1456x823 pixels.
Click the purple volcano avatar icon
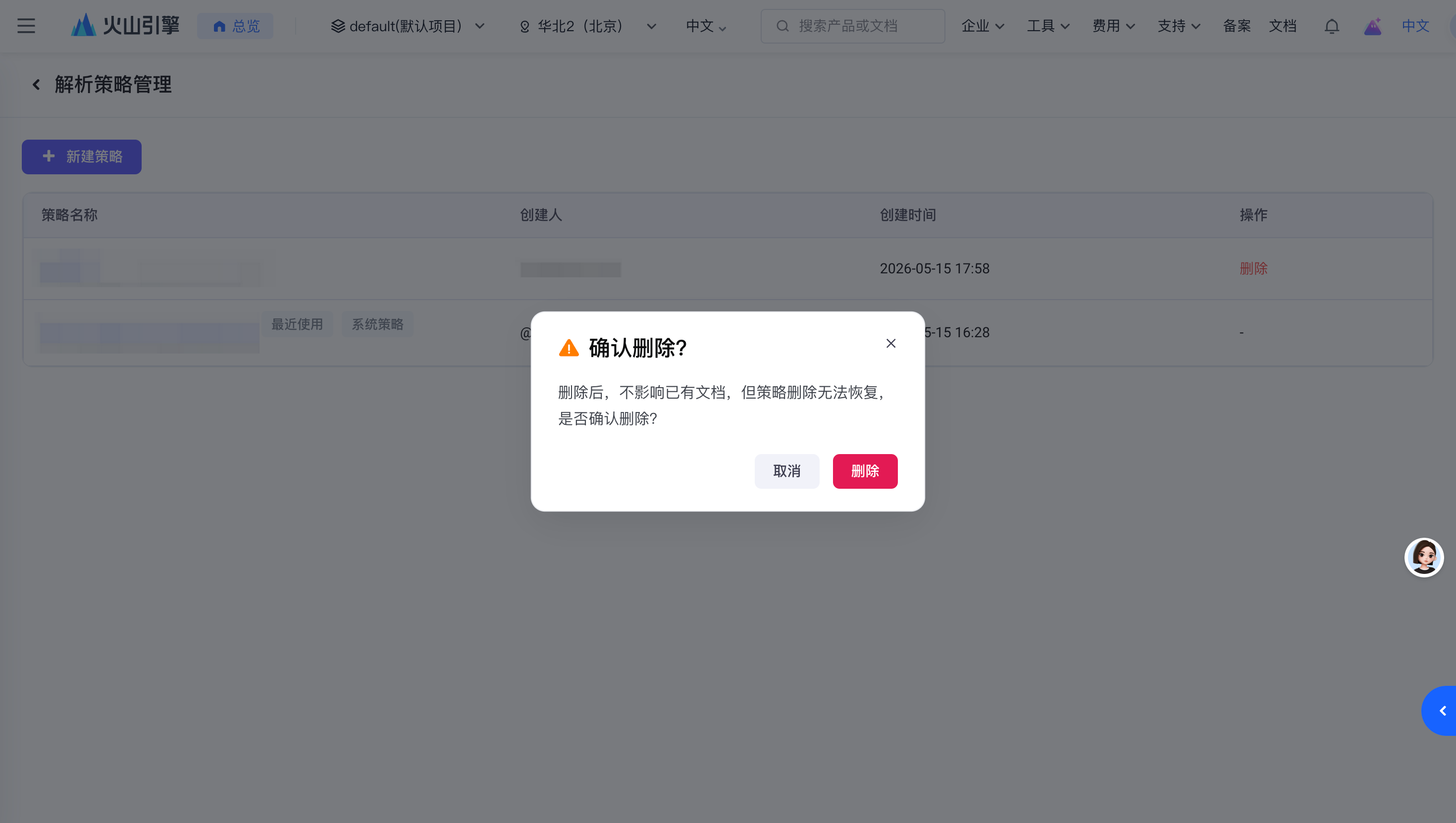pyautogui.click(x=1373, y=26)
